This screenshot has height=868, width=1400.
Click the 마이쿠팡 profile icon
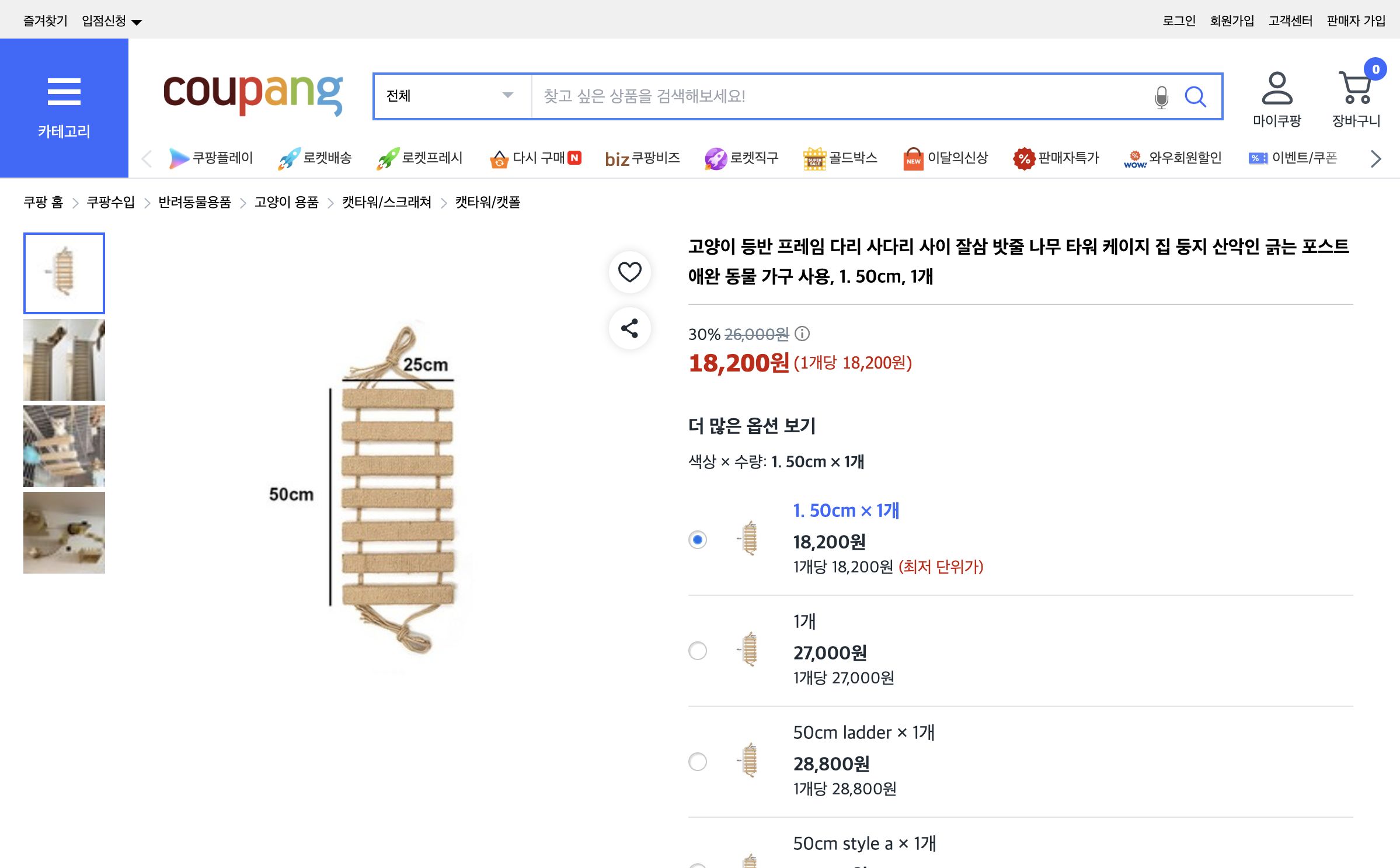(1276, 89)
